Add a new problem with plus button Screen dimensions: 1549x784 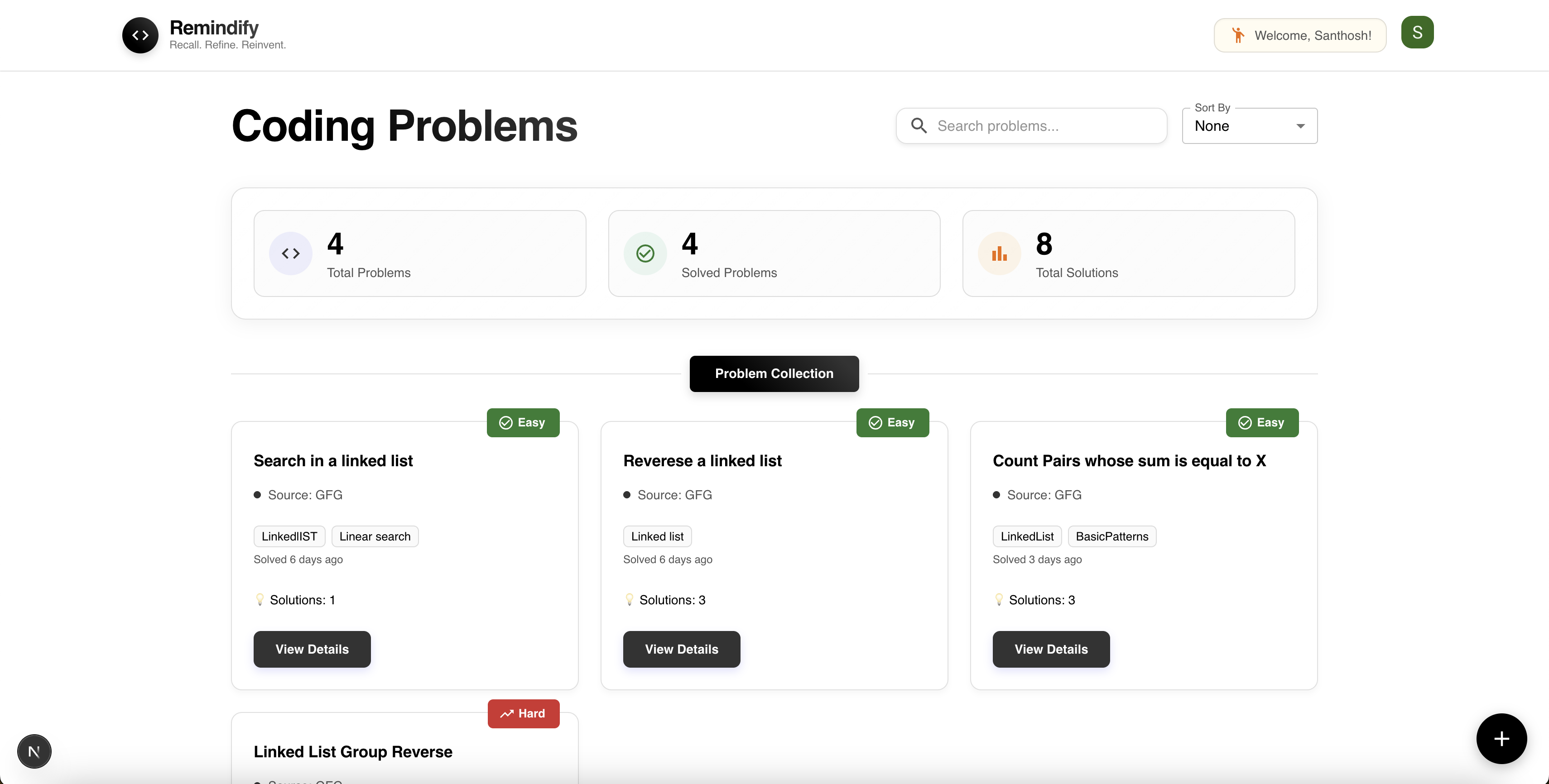pyautogui.click(x=1501, y=738)
